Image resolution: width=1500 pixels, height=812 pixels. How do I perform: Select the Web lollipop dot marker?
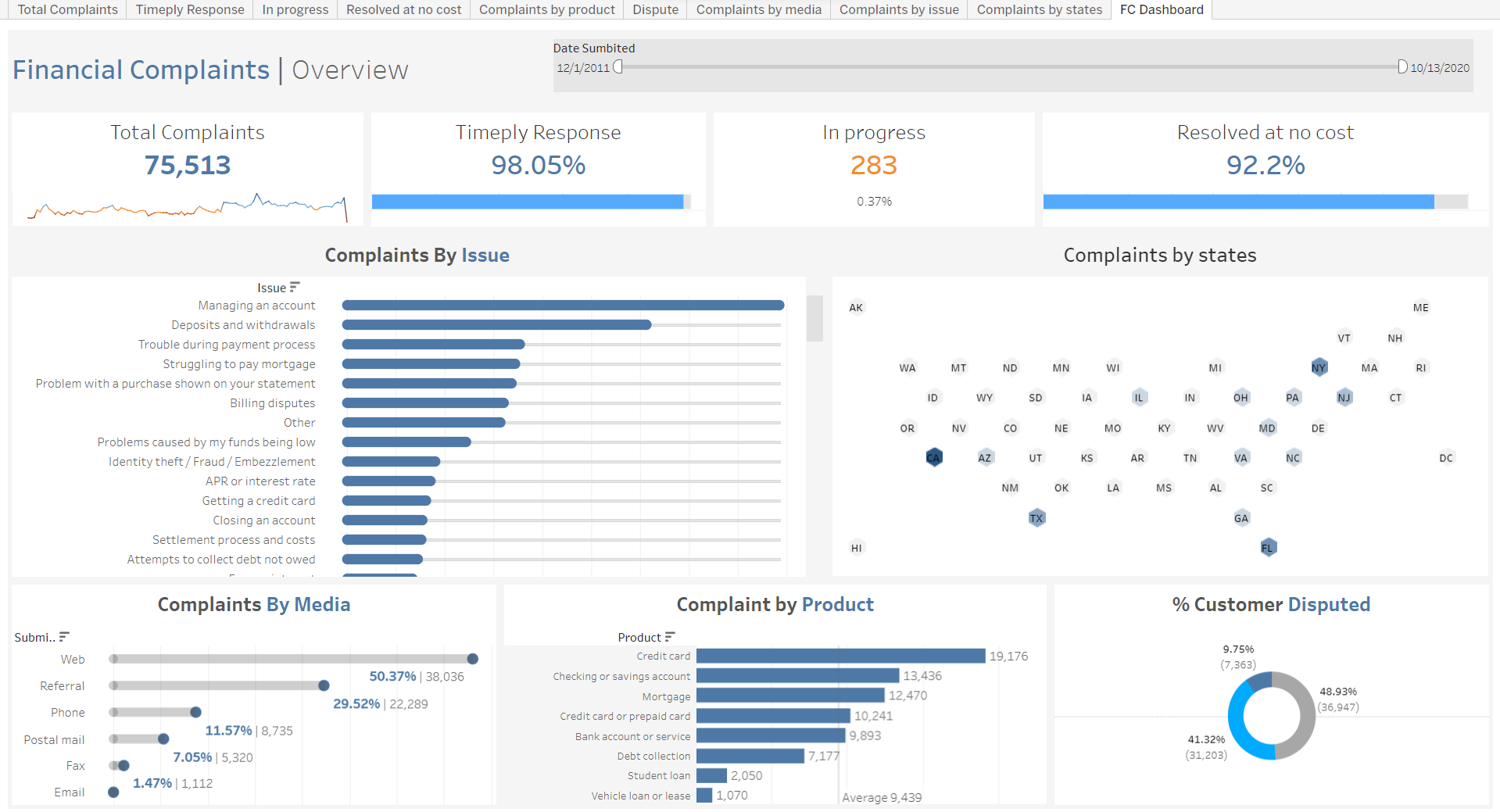tap(472, 659)
